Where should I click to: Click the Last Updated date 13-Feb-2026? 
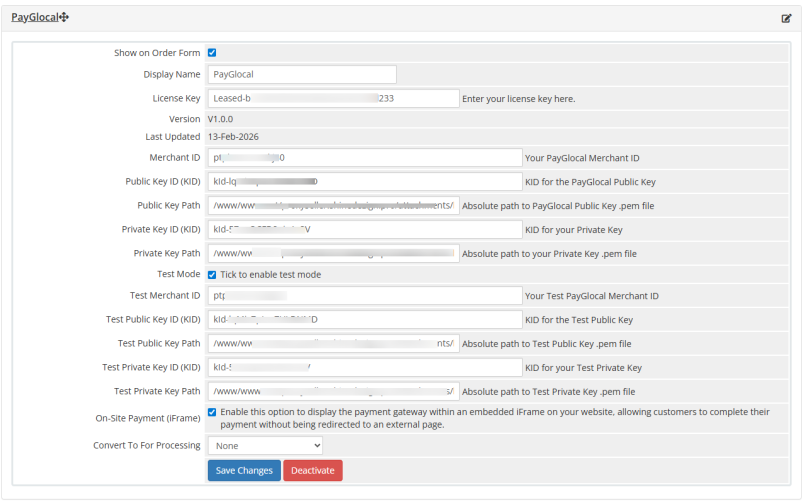(x=233, y=137)
